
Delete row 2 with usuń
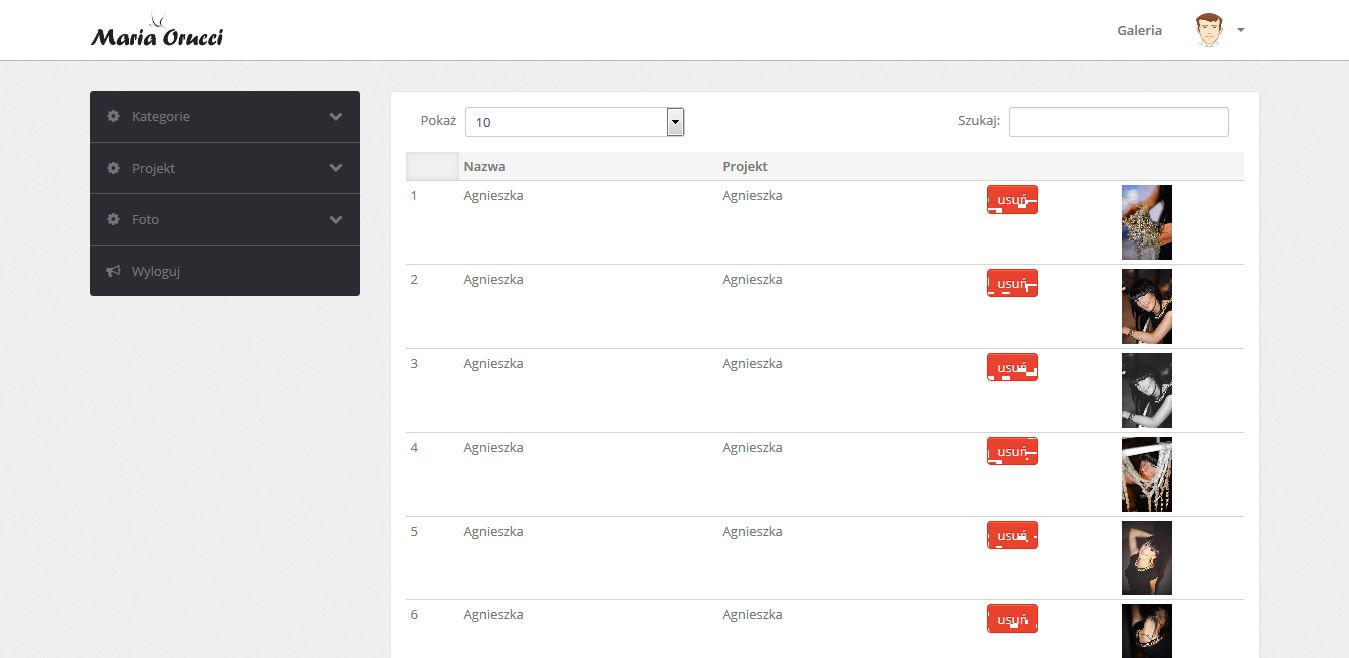click(1012, 283)
